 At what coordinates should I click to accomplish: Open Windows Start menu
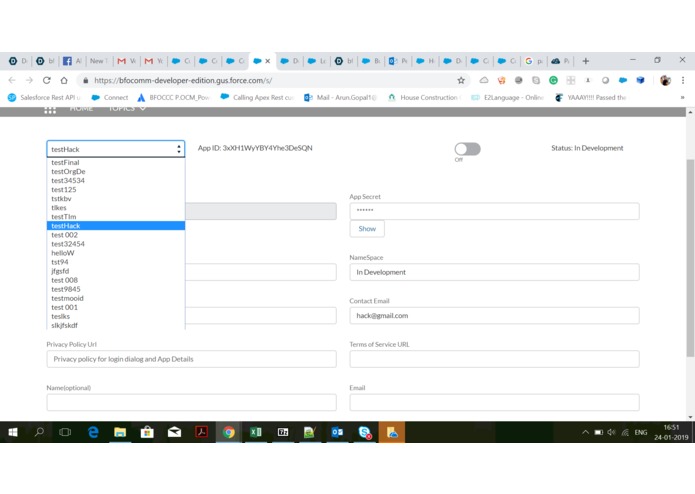pyautogui.click(x=13, y=432)
